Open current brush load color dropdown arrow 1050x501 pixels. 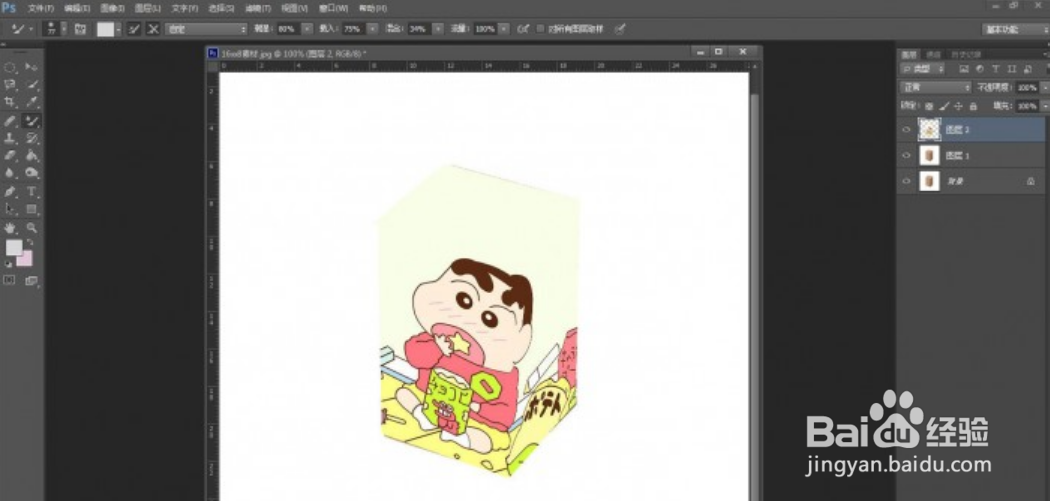point(119,29)
